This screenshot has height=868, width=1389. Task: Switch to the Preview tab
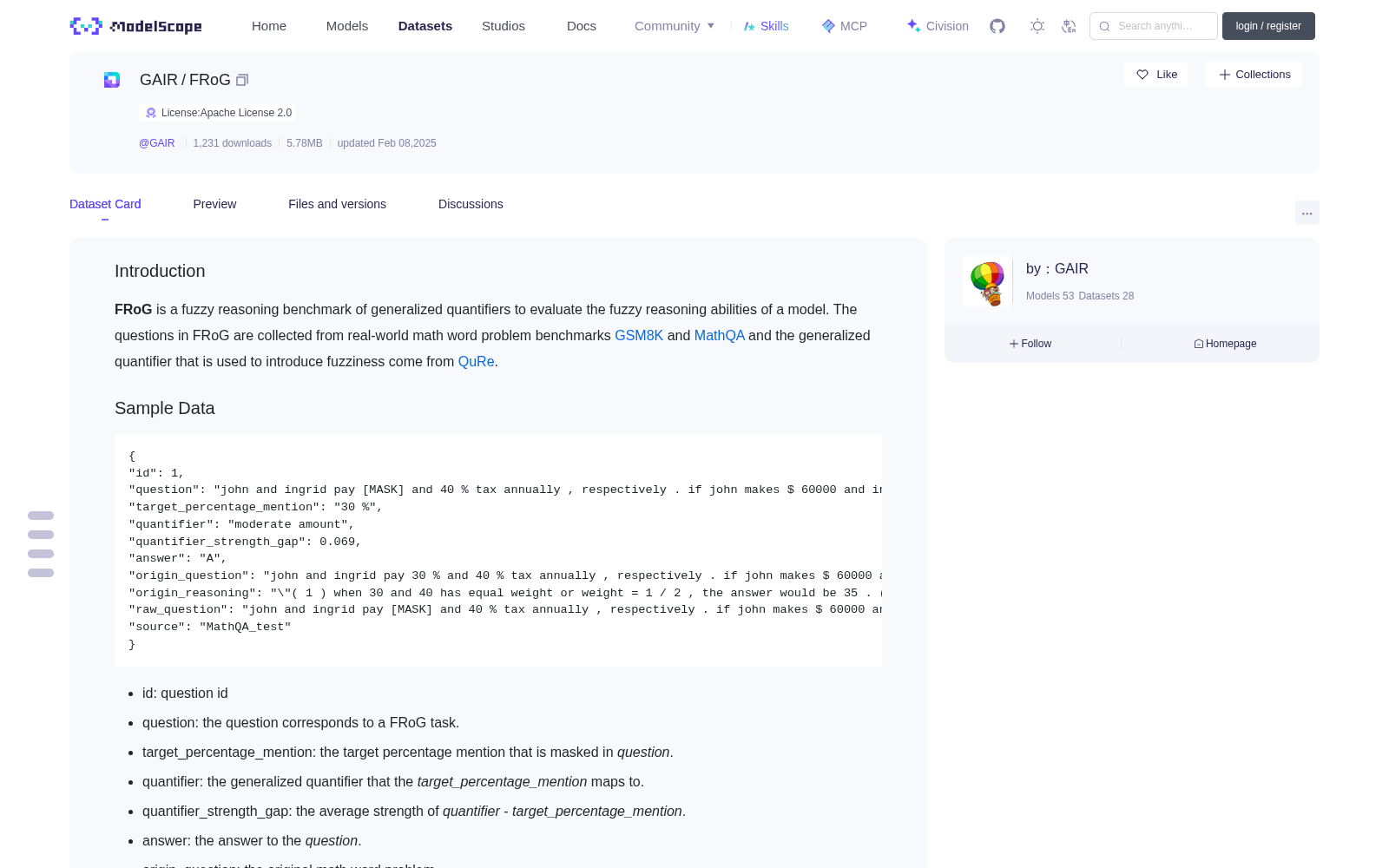click(214, 204)
